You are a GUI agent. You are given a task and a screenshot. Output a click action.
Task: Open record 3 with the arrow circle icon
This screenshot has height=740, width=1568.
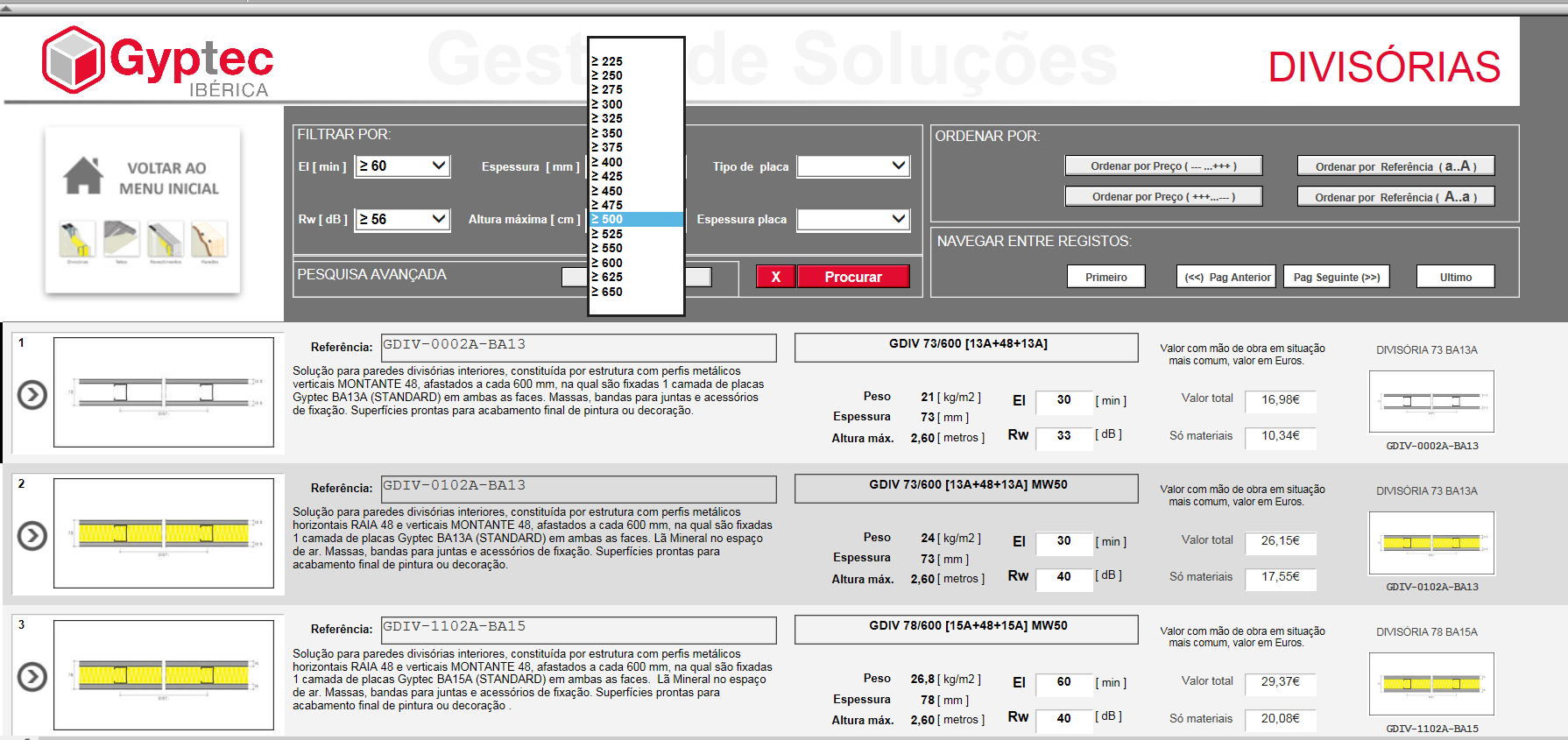click(x=32, y=677)
